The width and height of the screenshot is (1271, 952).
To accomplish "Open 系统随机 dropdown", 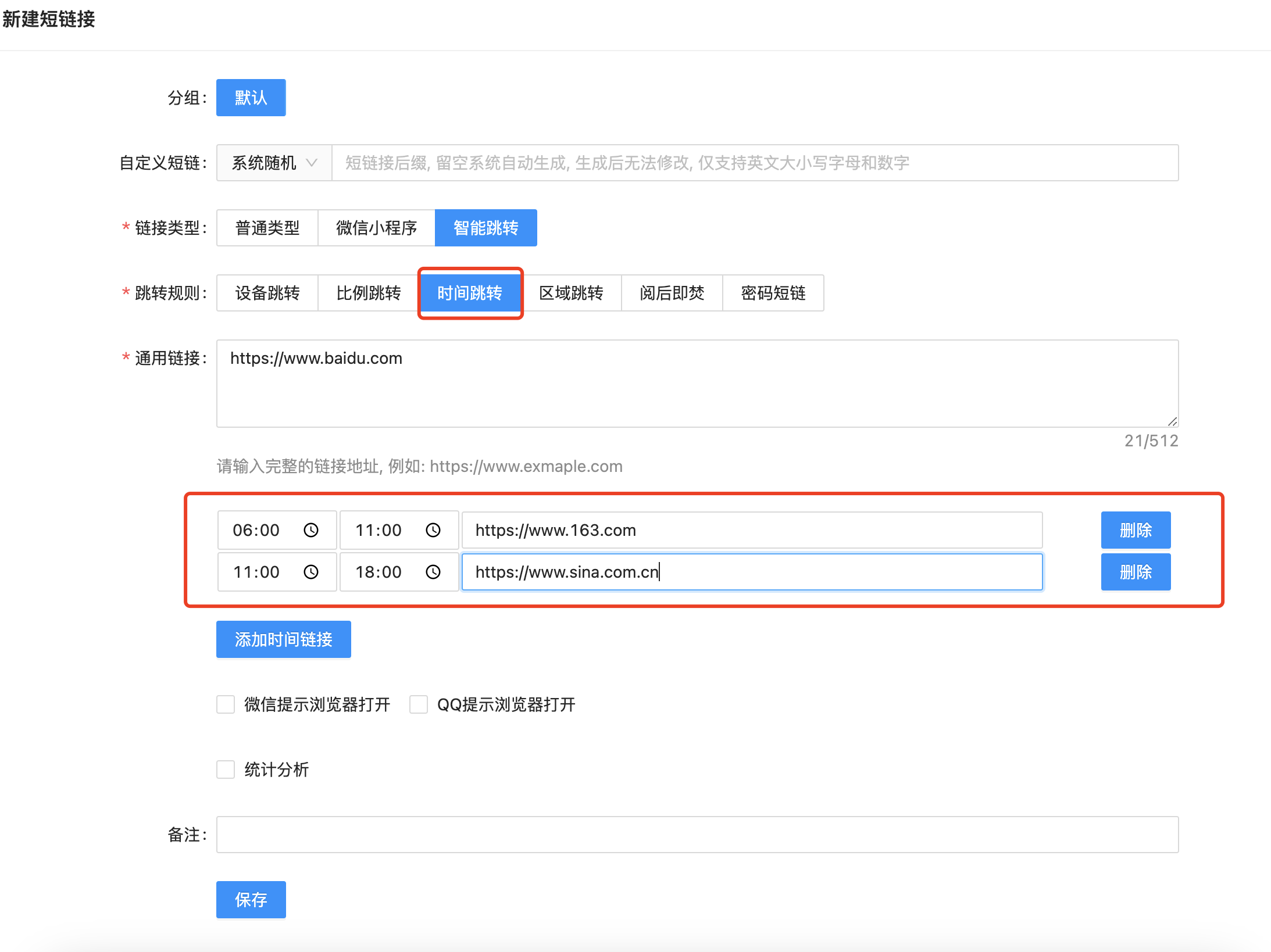I will 274,163.
